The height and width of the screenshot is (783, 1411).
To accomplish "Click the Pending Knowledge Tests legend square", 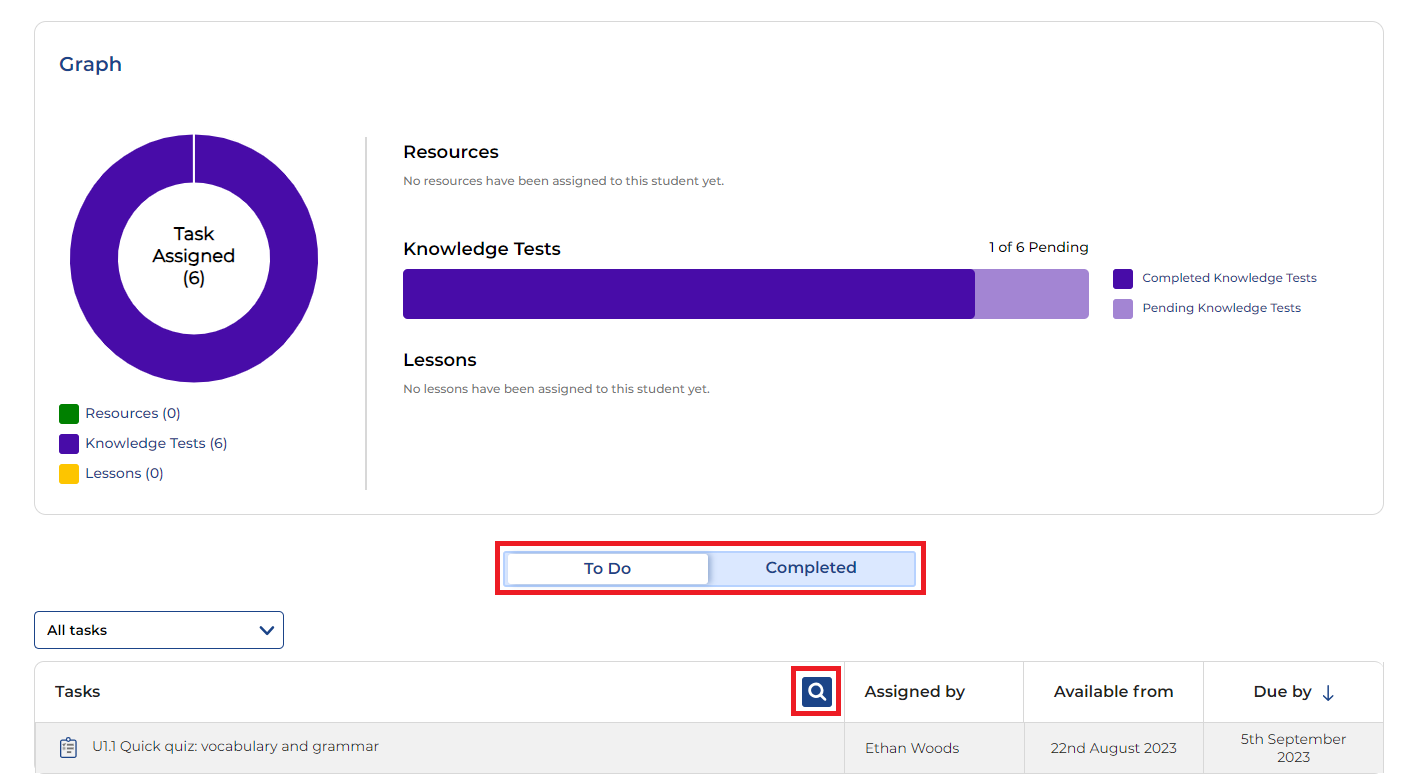I will 1122,309.
